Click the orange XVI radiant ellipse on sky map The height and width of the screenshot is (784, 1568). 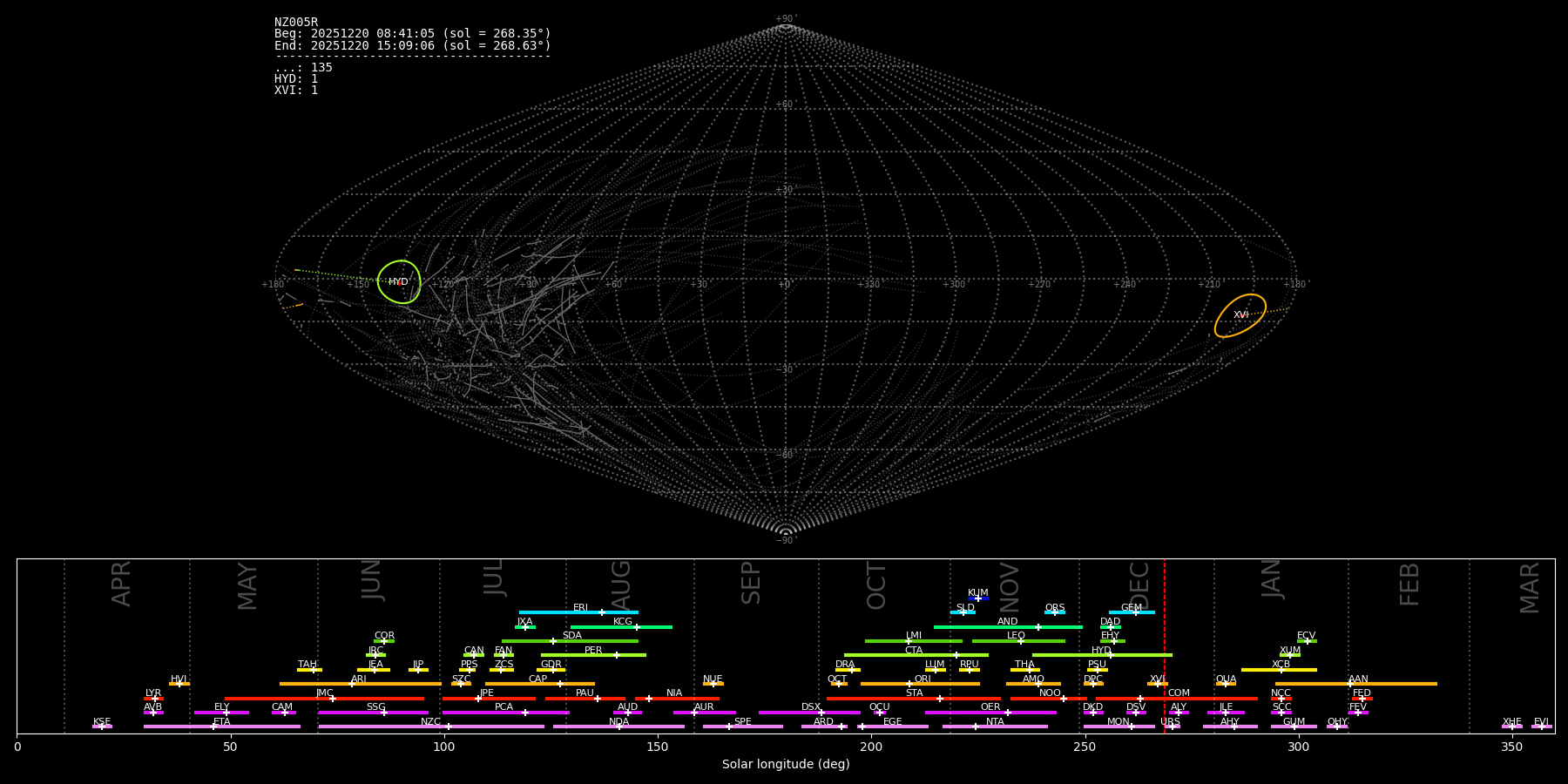1240,315
